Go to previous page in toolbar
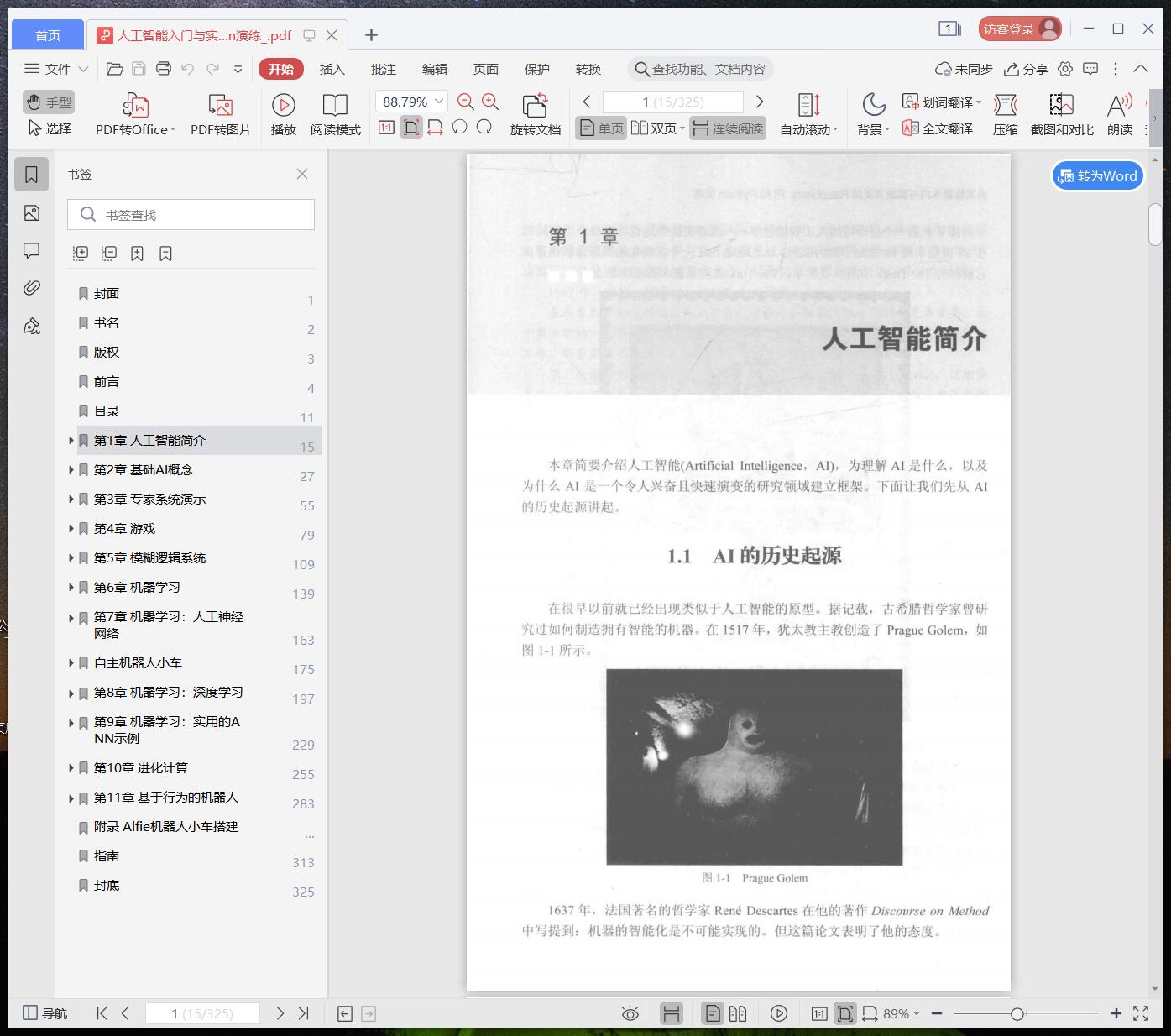 coord(587,102)
